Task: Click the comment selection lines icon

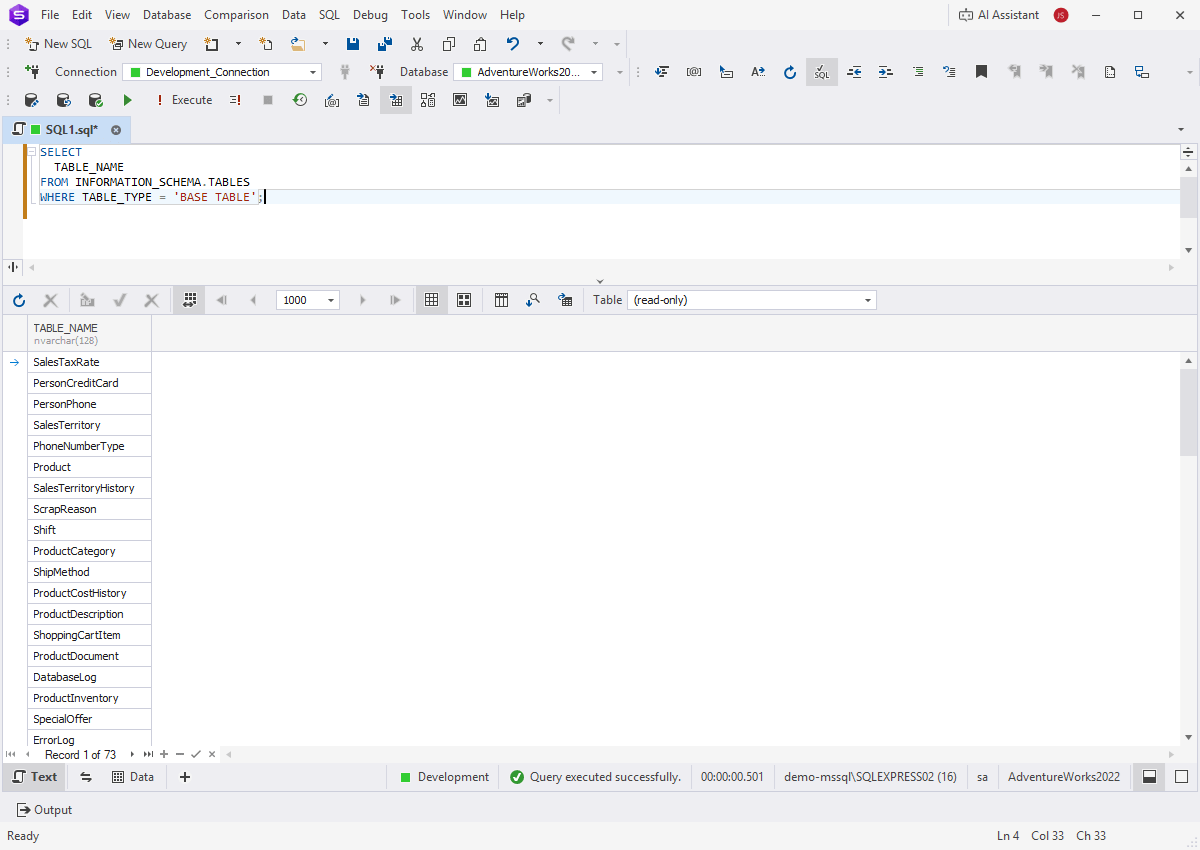Action: (x=918, y=72)
